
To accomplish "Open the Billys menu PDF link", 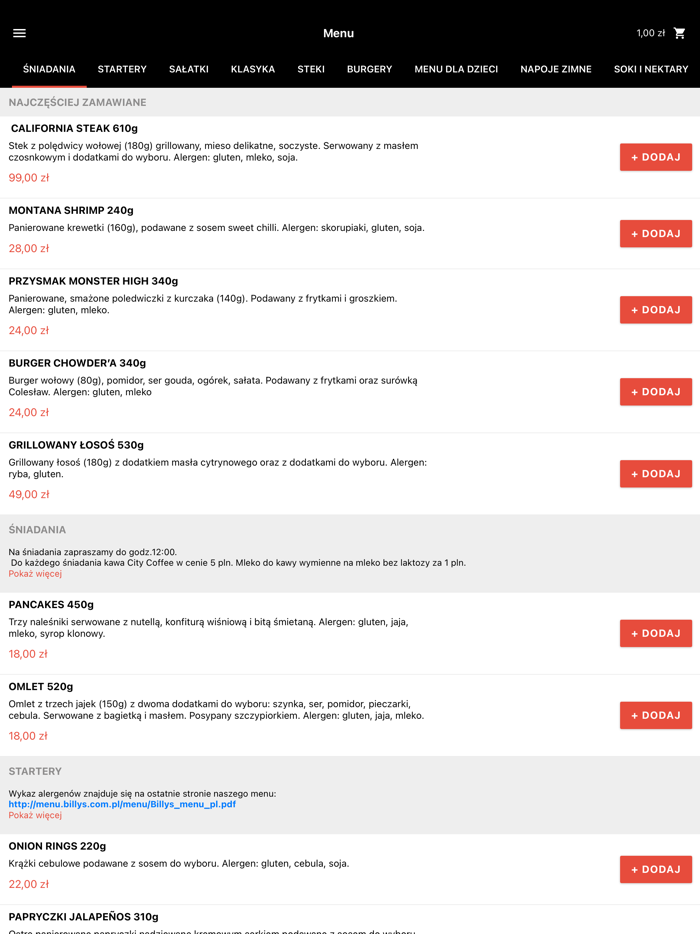I will (122, 804).
